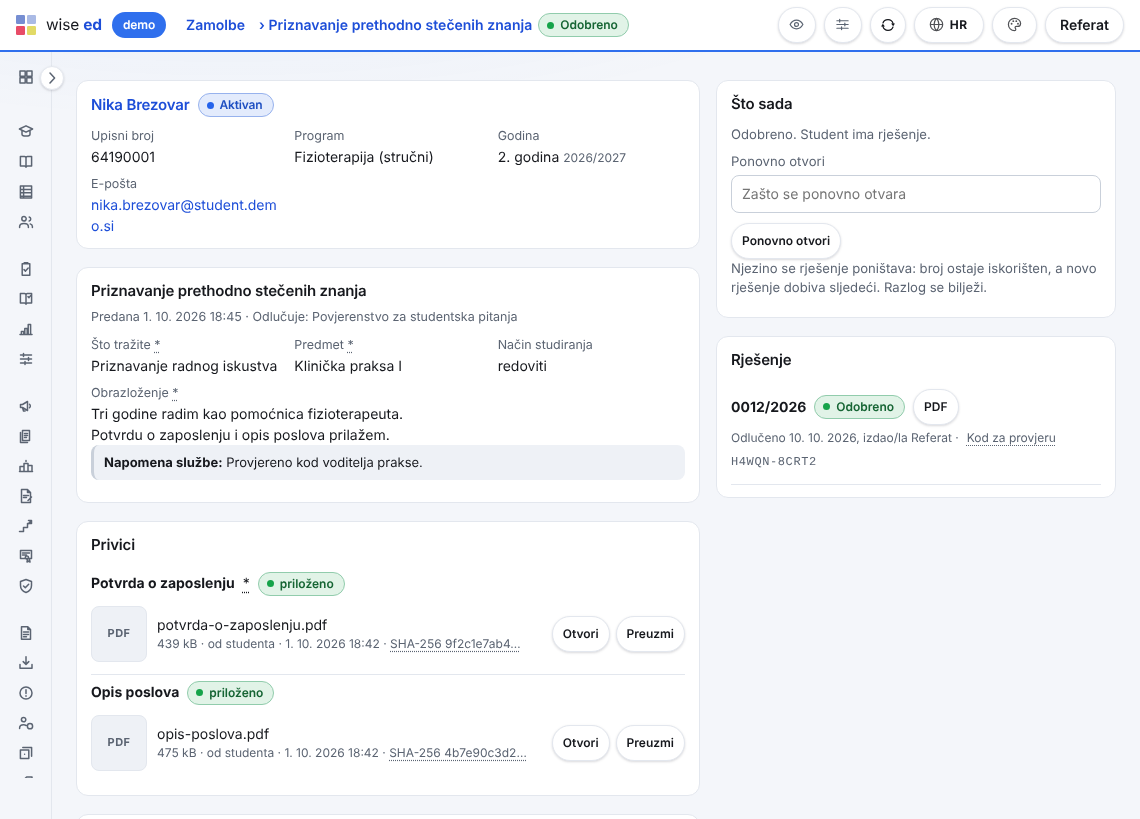This screenshot has width=1140, height=819.
Task: Open the color palette theme icon
Action: pos(1014,25)
